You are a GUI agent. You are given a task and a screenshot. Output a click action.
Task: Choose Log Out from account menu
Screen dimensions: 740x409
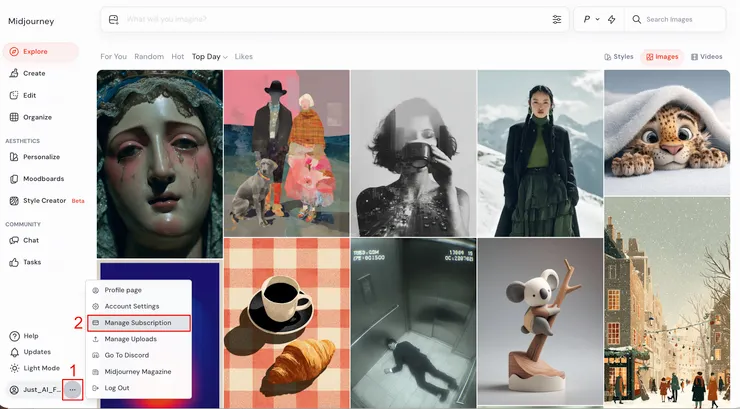click(139, 388)
